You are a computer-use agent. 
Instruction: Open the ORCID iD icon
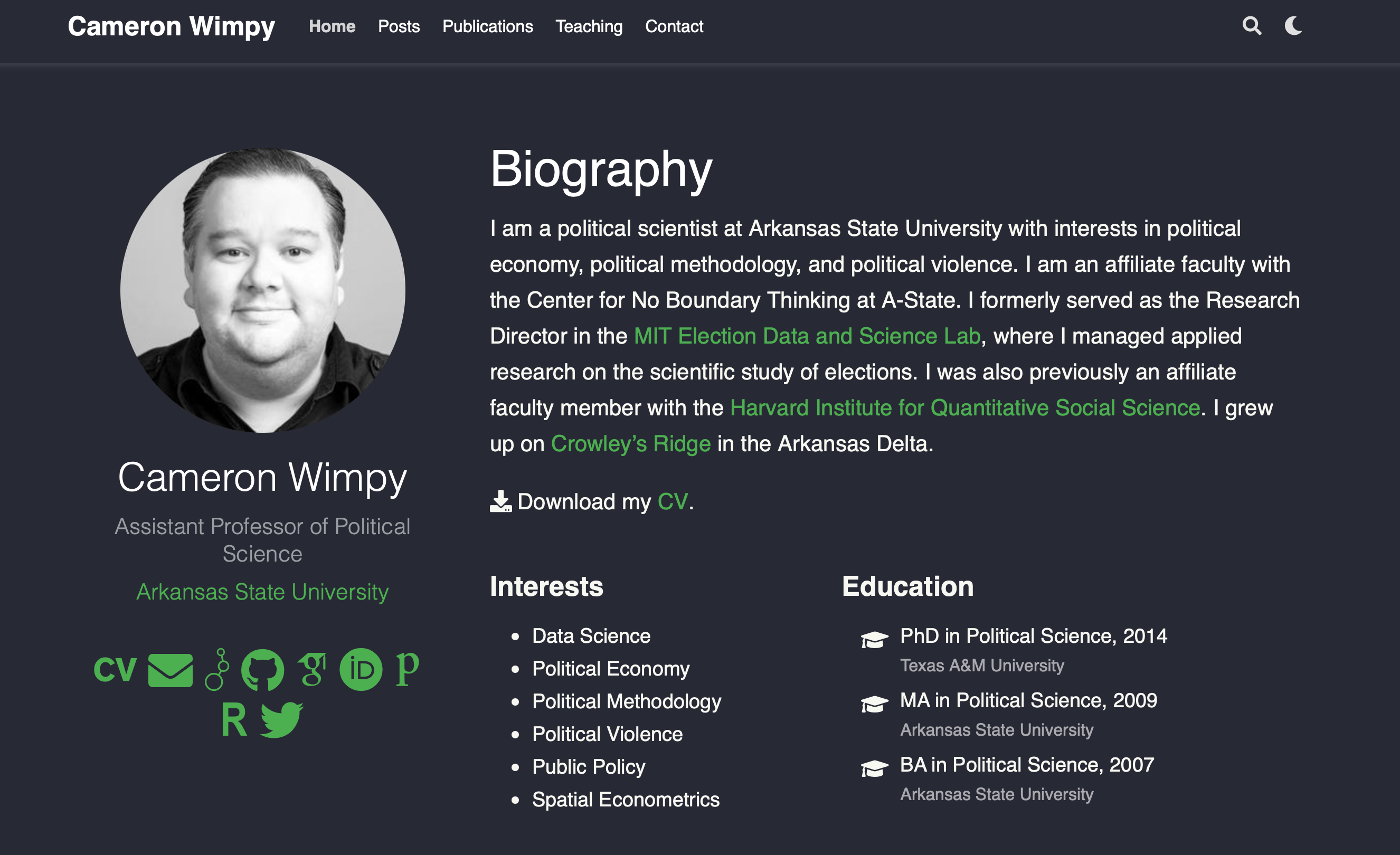[x=361, y=670]
